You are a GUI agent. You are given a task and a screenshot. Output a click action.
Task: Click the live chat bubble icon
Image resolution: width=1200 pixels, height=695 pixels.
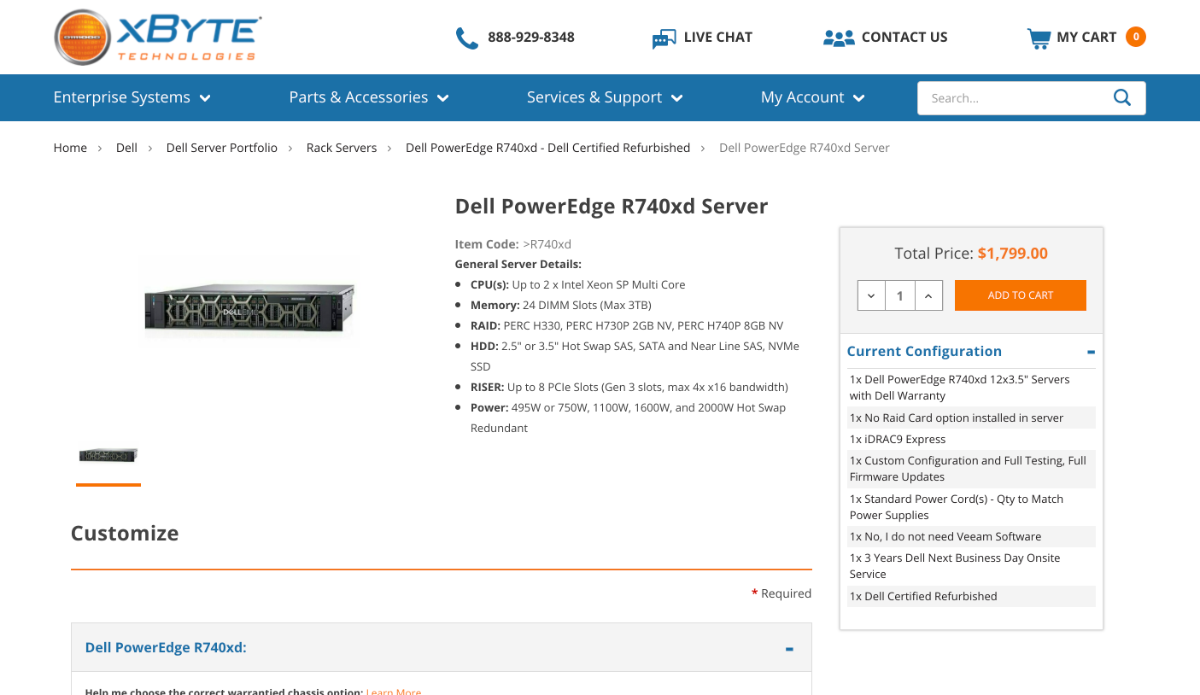pyautogui.click(x=664, y=38)
